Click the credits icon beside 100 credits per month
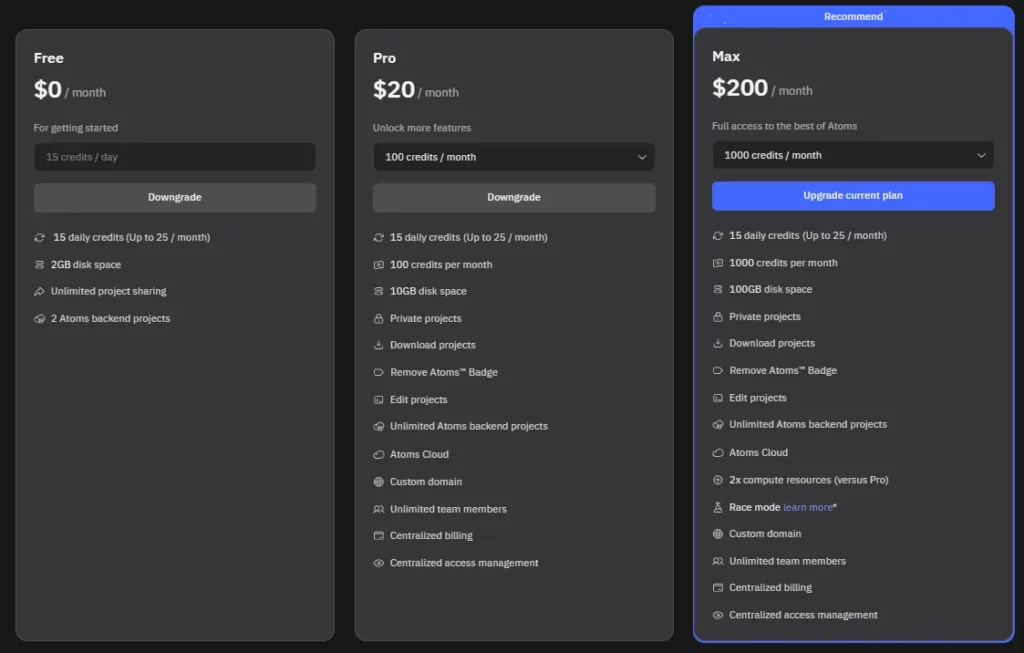 click(x=378, y=264)
